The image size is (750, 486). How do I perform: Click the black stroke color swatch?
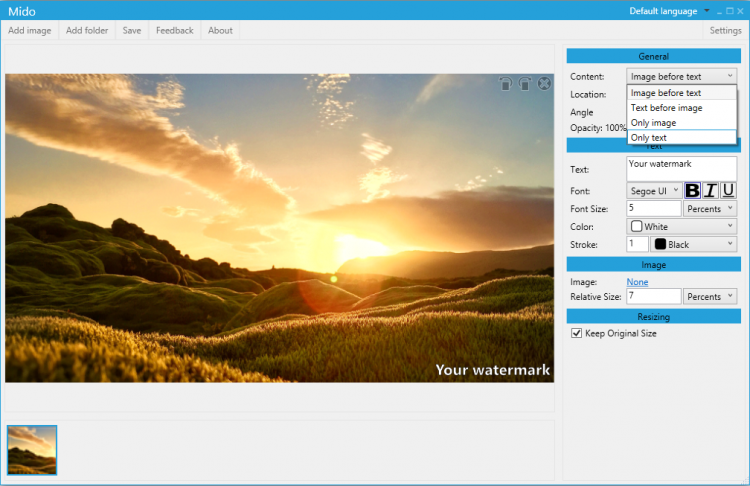coord(660,244)
